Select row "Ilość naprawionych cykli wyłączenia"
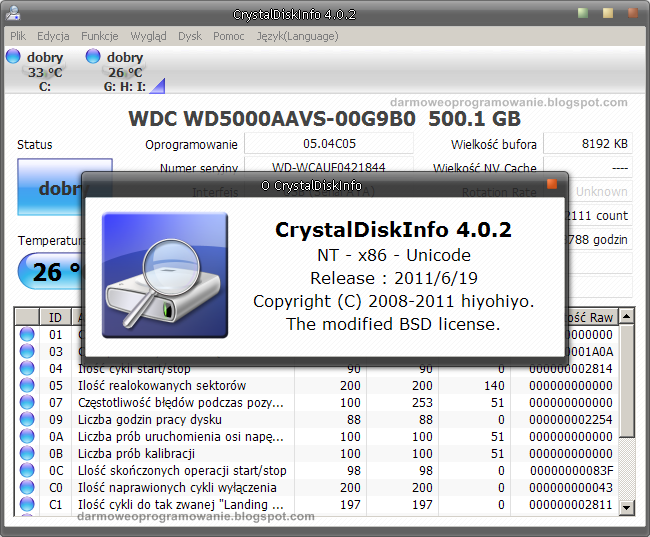650x537 pixels. pos(317,488)
